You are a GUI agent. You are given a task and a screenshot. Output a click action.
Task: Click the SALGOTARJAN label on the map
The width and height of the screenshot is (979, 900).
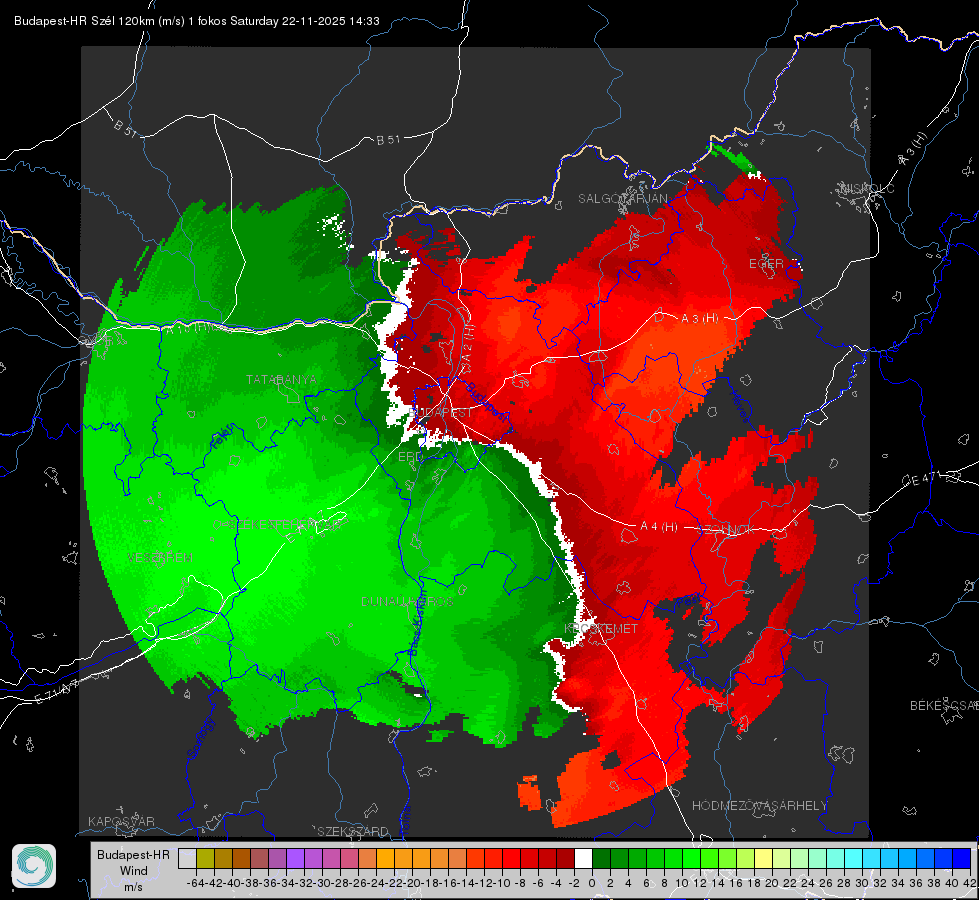622,199
